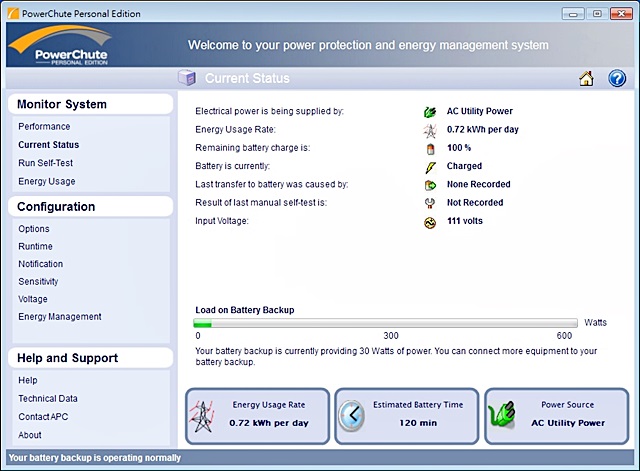Viewport: 640px width, 471px height.
Task: Click the Current Status cube icon in header
Action: 187,78
